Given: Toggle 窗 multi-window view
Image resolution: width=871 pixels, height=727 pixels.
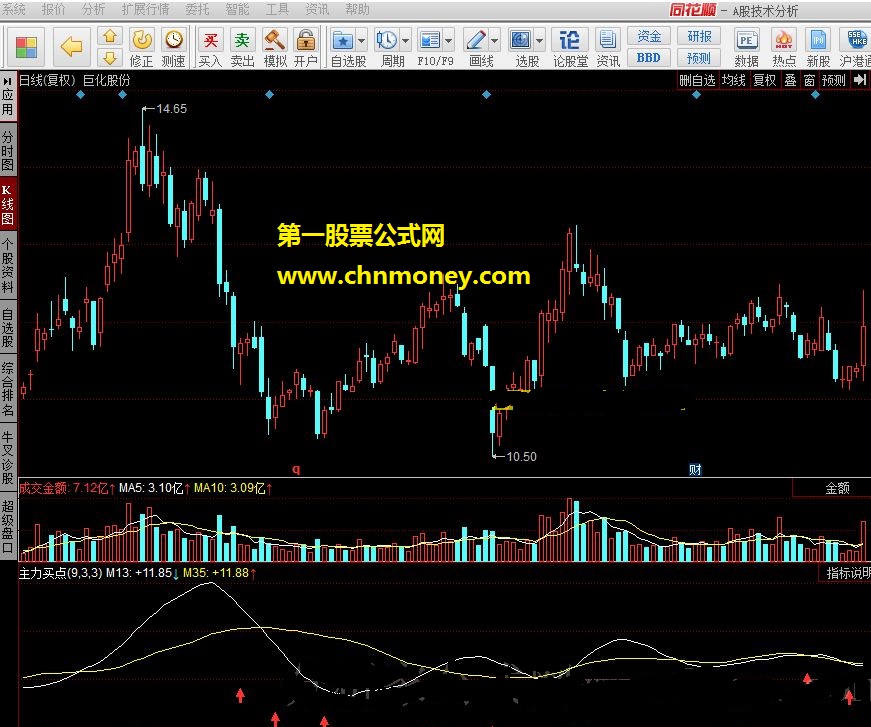Looking at the screenshot, I should (x=809, y=81).
